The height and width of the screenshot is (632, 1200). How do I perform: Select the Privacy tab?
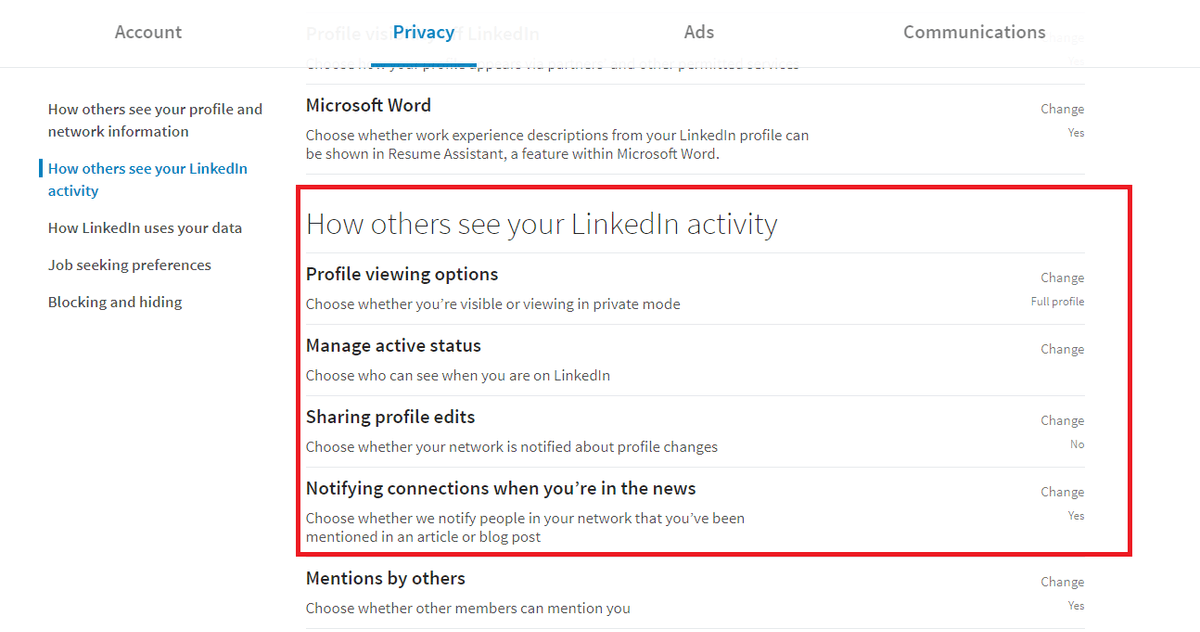pyautogui.click(x=424, y=31)
